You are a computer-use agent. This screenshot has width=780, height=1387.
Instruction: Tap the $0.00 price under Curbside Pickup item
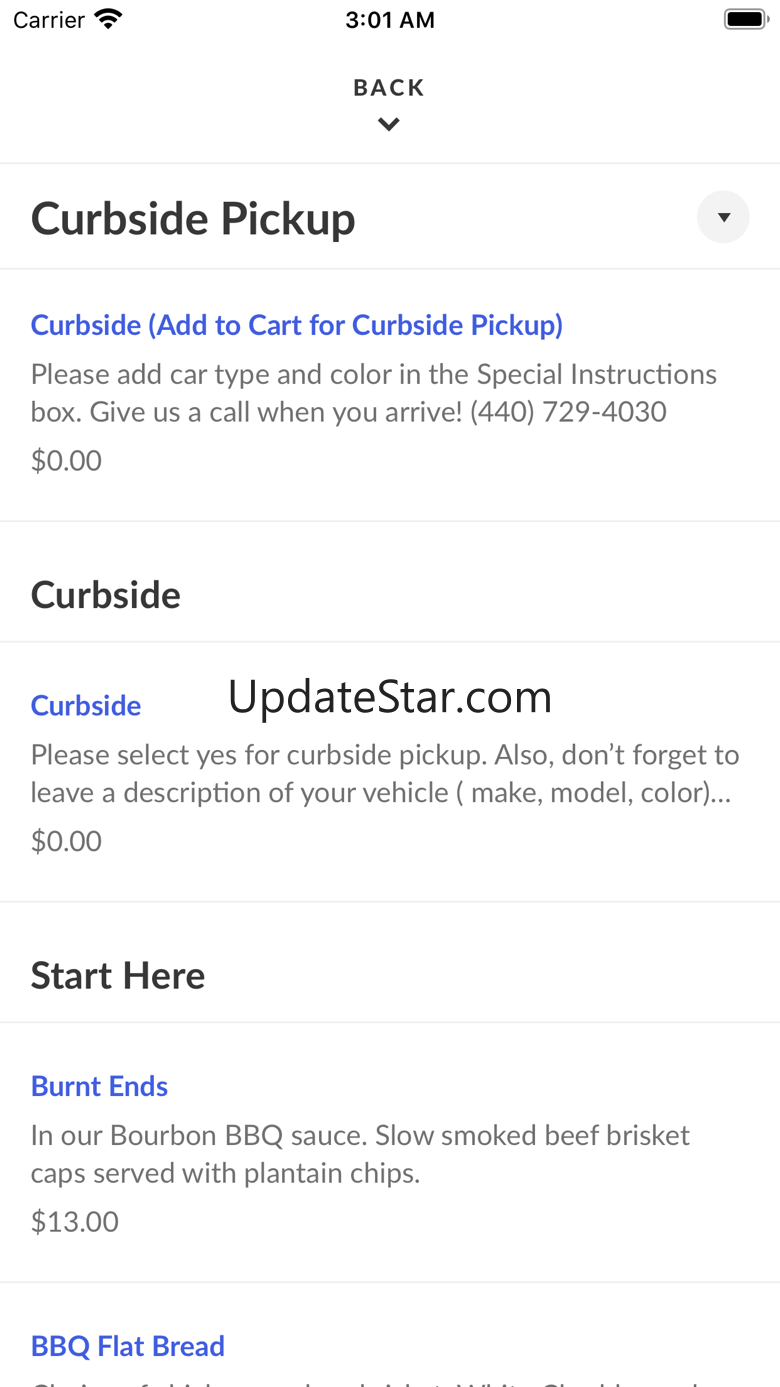point(66,461)
